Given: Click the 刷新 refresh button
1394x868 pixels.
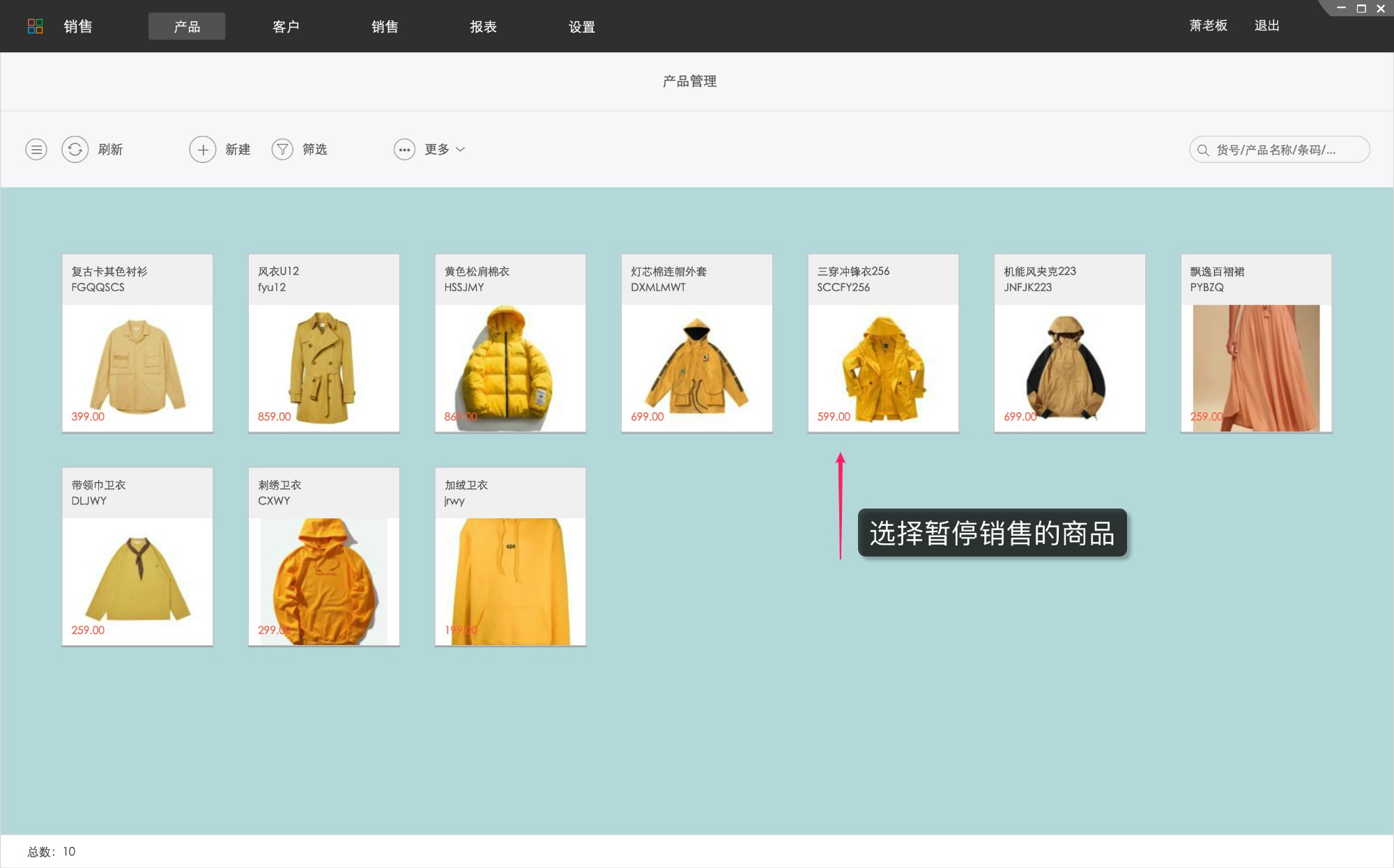Looking at the screenshot, I should click(x=112, y=149).
